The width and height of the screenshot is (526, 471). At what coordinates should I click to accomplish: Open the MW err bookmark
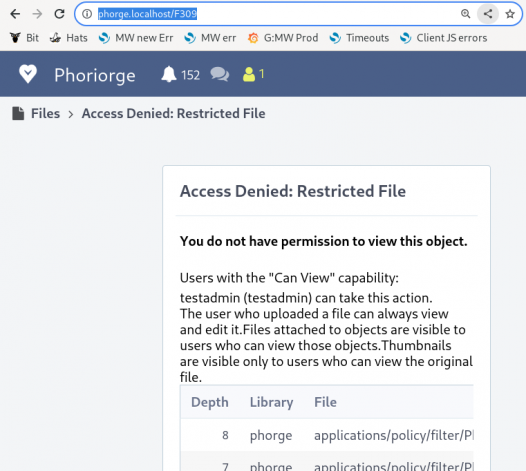pos(210,38)
